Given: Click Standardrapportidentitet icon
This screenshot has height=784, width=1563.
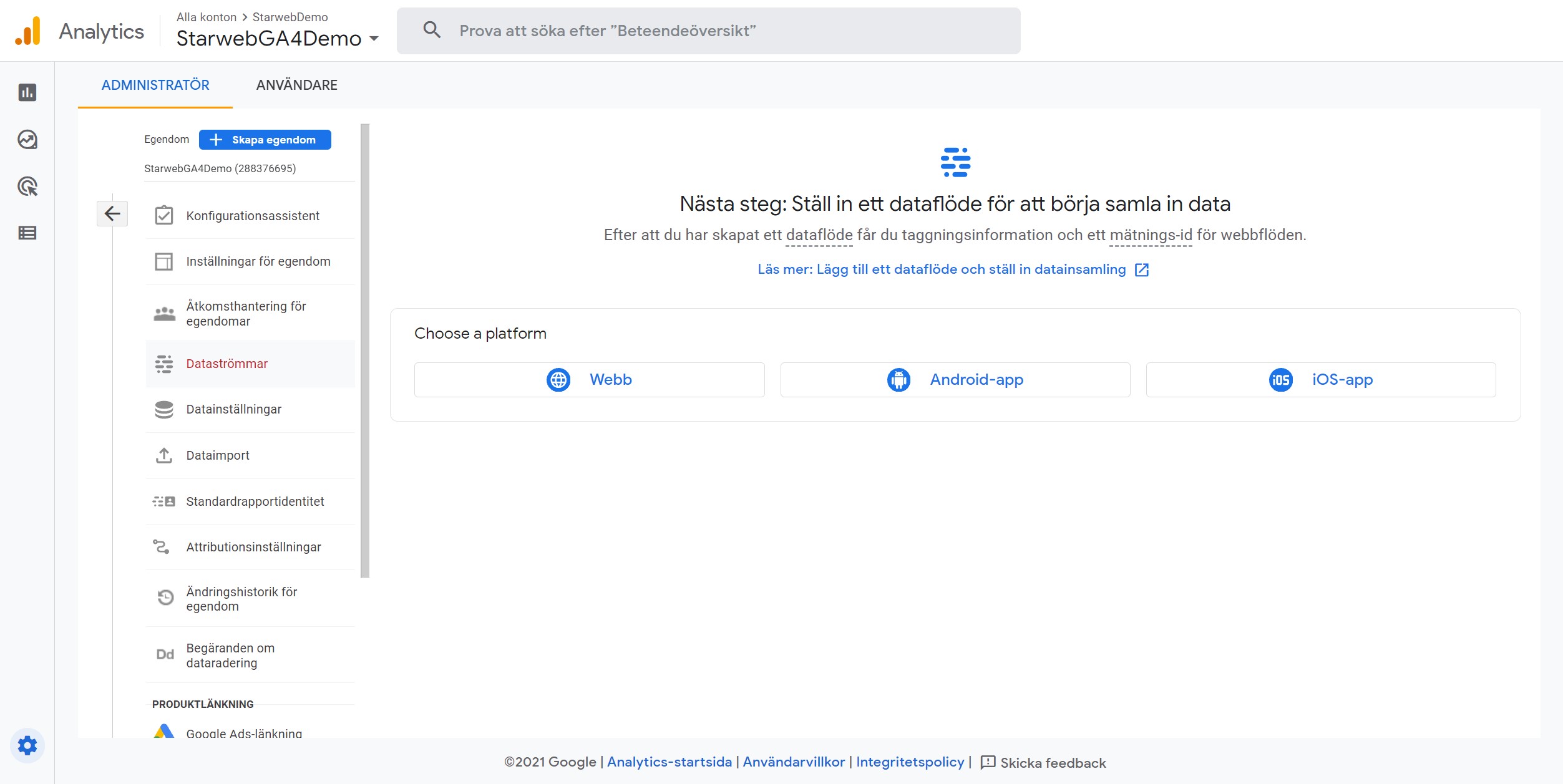Looking at the screenshot, I should pos(164,501).
